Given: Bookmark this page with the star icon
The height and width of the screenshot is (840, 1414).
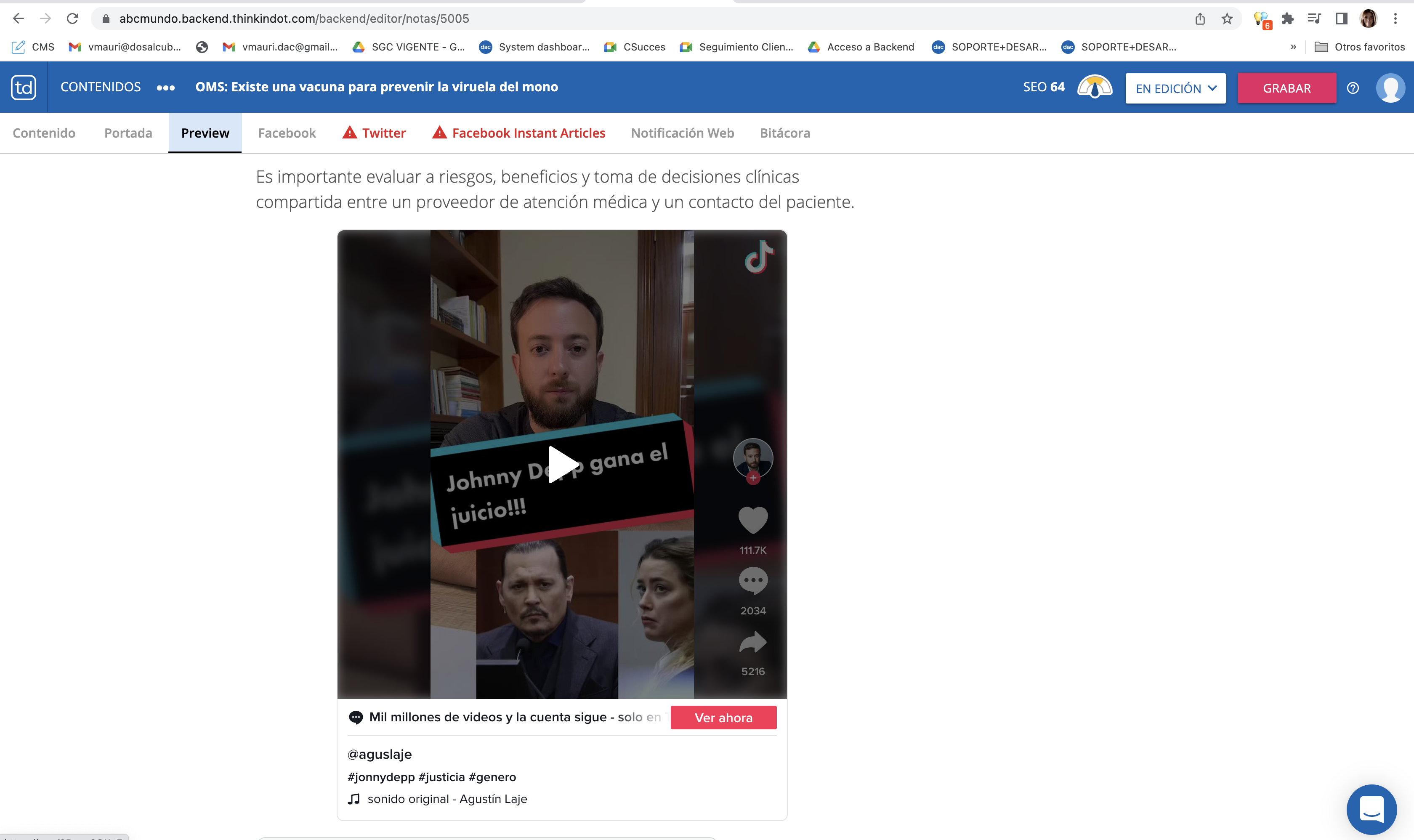Looking at the screenshot, I should (x=1227, y=19).
